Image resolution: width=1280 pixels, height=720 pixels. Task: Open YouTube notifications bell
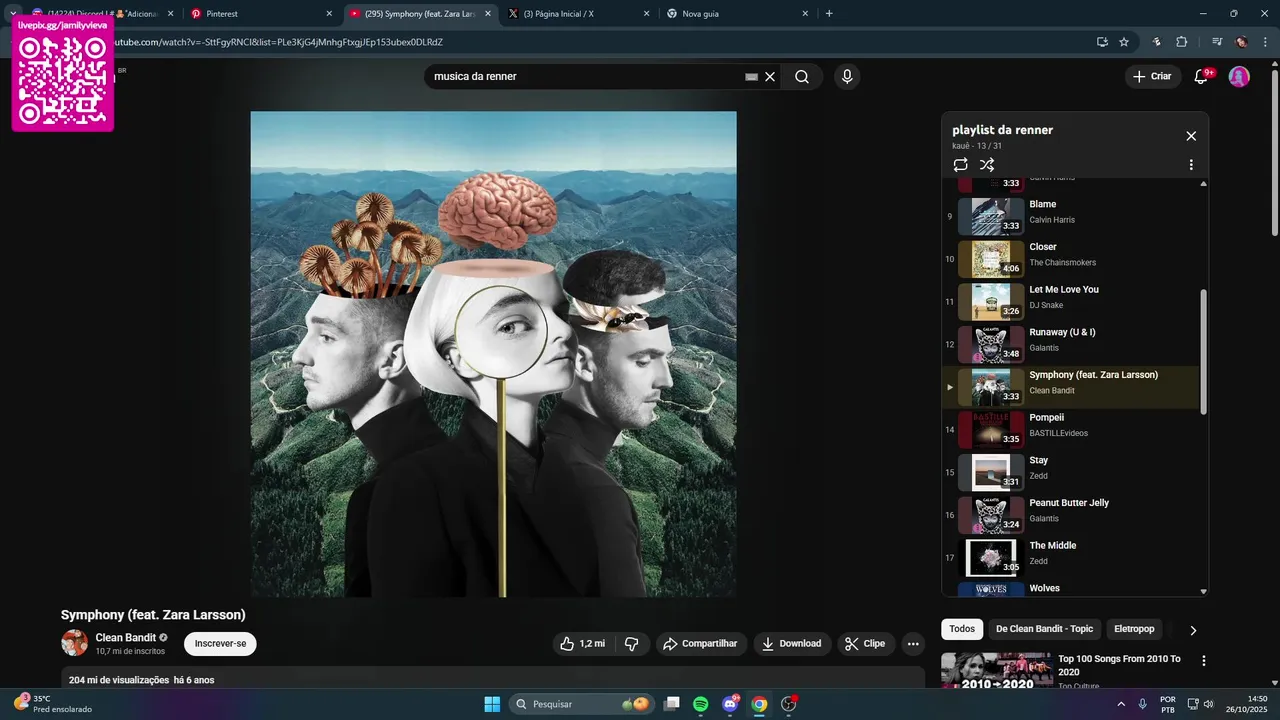pos(1202,76)
